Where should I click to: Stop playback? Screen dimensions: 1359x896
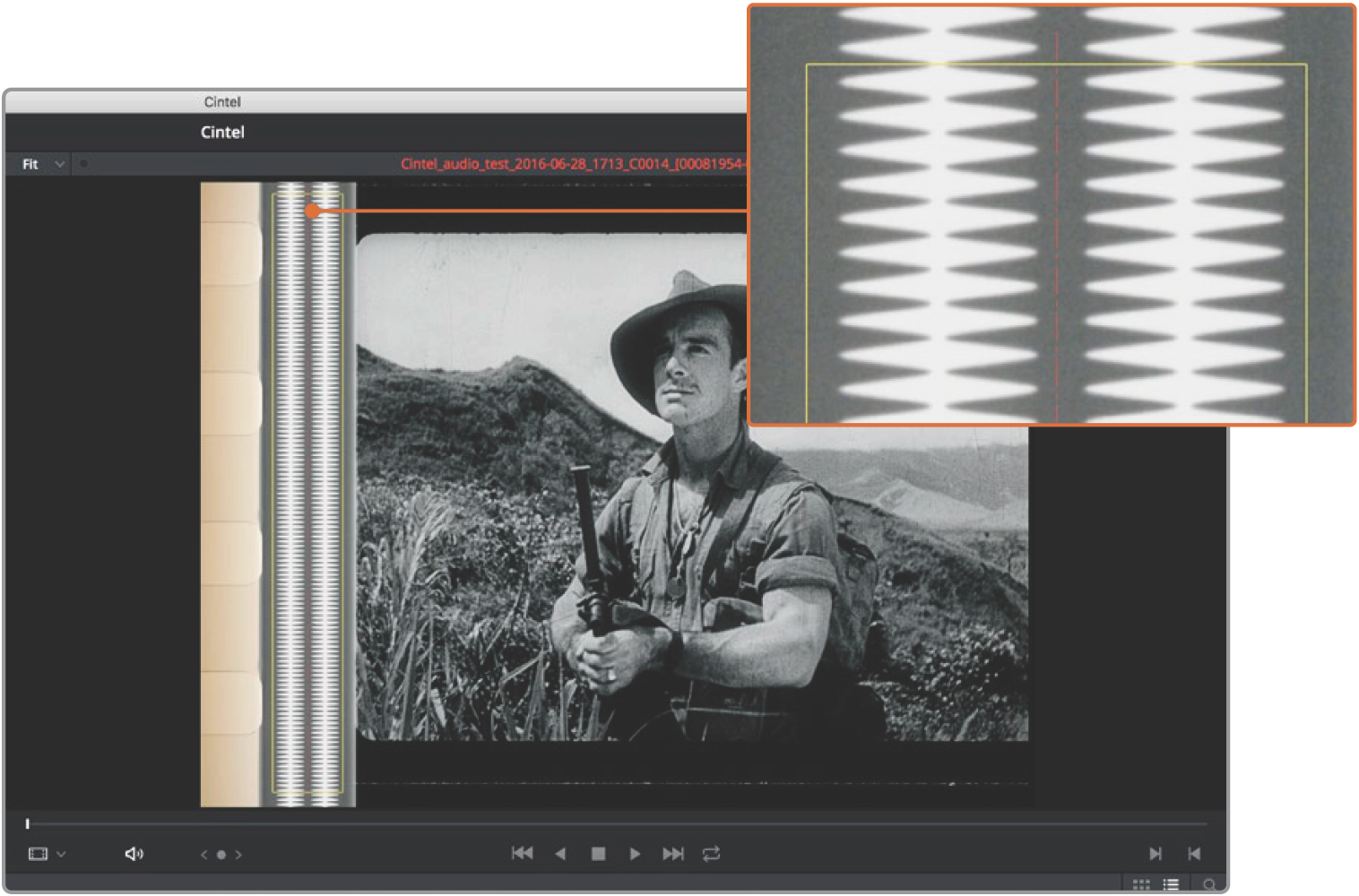pyautogui.click(x=598, y=854)
